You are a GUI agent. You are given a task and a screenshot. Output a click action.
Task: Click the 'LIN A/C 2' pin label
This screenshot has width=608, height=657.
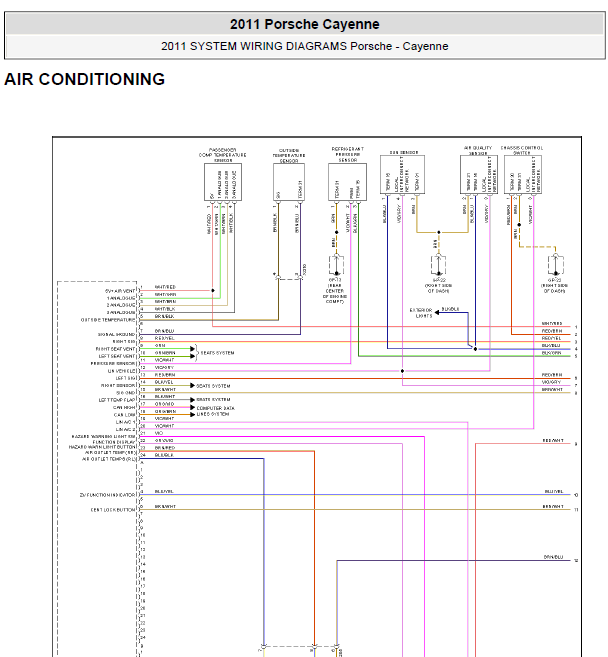(x=126, y=429)
